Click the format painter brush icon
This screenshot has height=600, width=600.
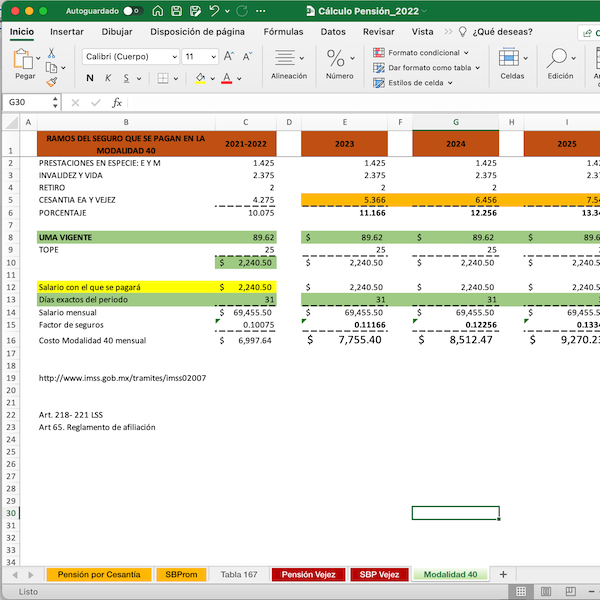[x=52, y=83]
